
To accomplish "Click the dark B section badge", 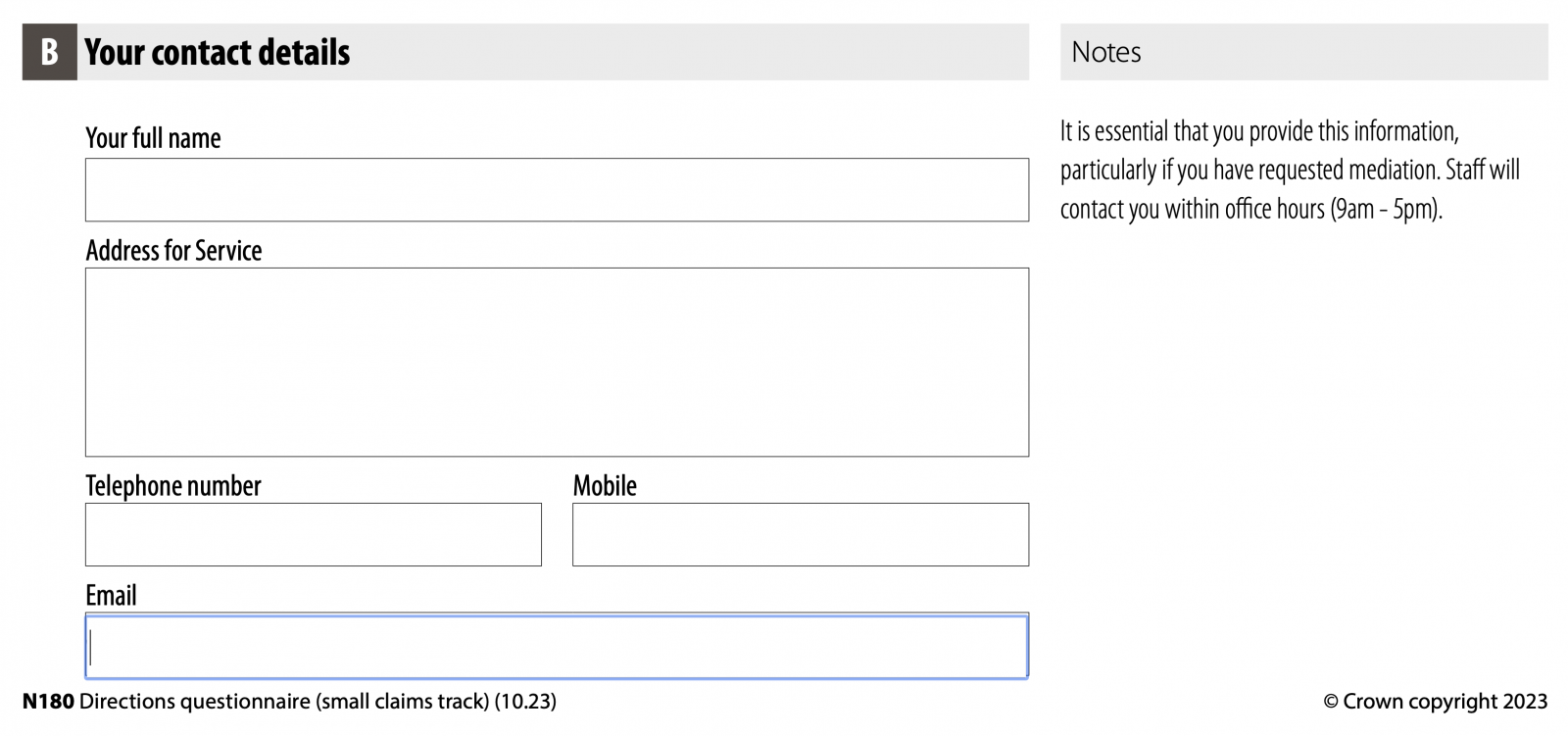I will pyautogui.click(x=49, y=52).
